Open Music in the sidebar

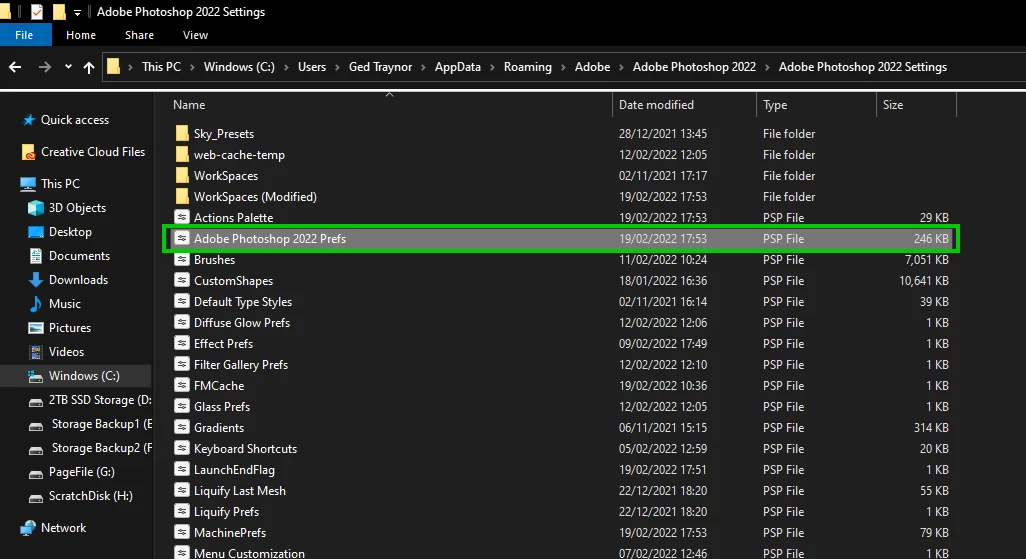[54, 304]
